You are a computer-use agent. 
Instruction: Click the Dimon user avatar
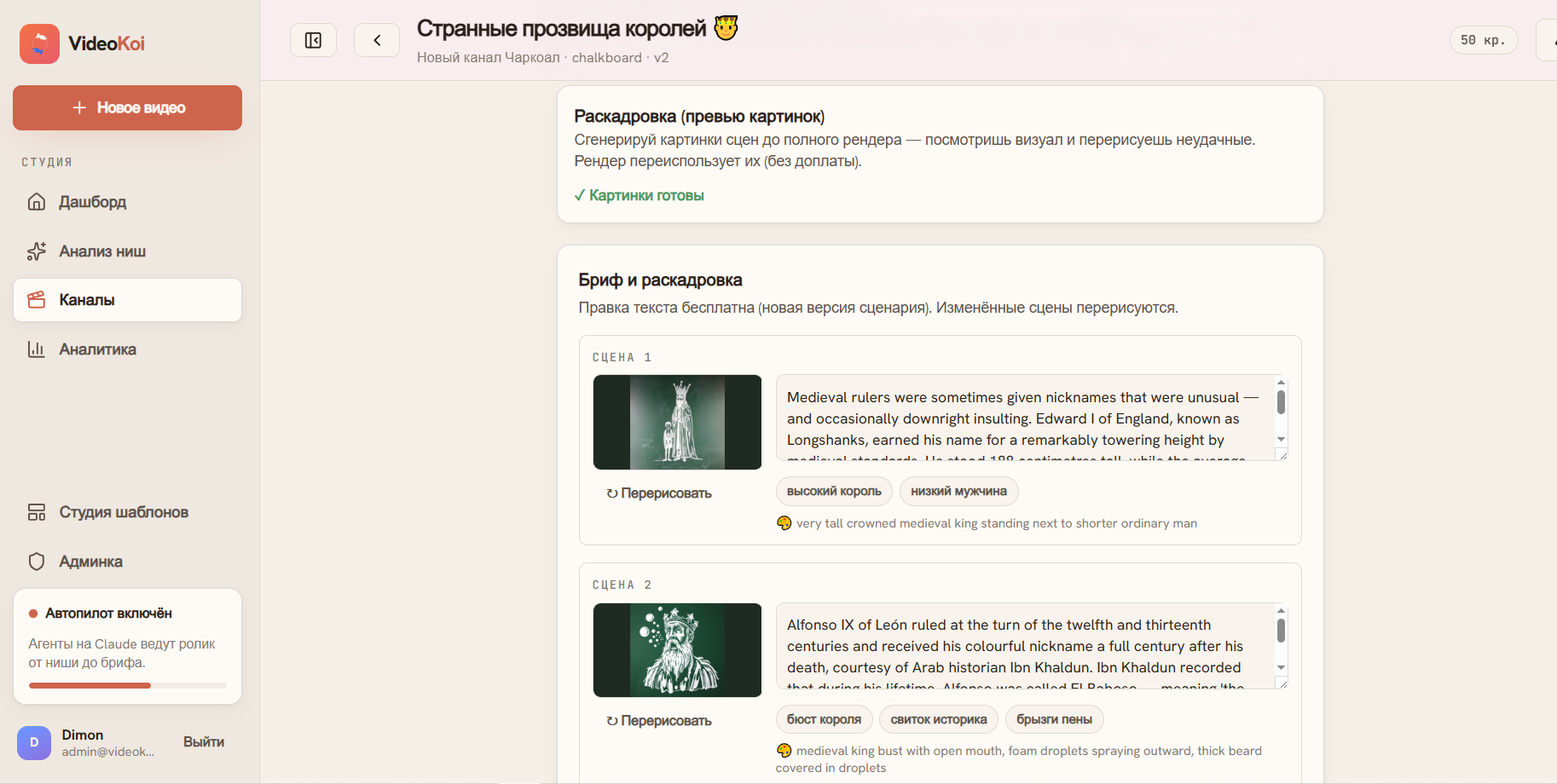coord(34,742)
